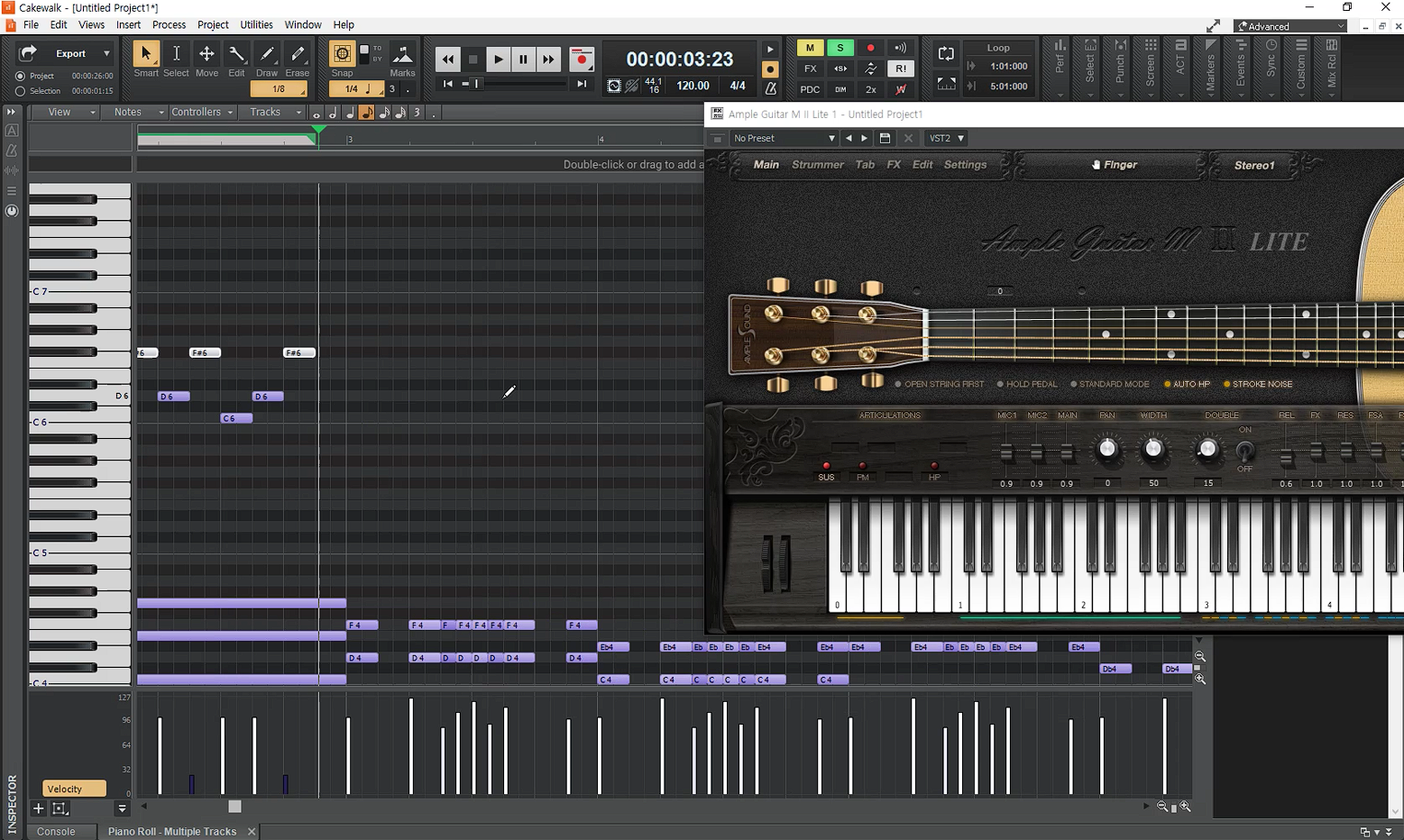Image resolution: width=1404 pixels, height=840 pixels.
Task: Toggle PDC override button
Action: coord(810,89)
